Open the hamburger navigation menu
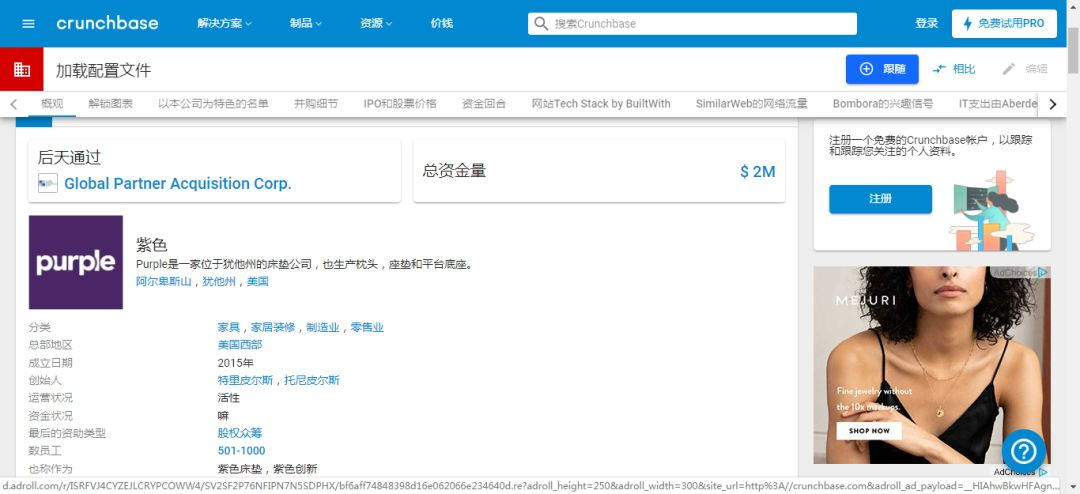 point(28,23)
